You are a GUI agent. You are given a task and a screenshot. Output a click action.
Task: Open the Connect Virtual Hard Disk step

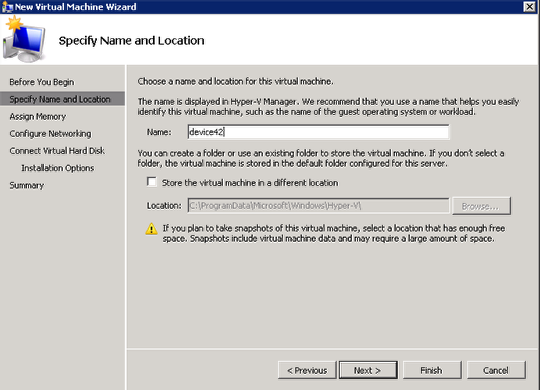[57, 151]
